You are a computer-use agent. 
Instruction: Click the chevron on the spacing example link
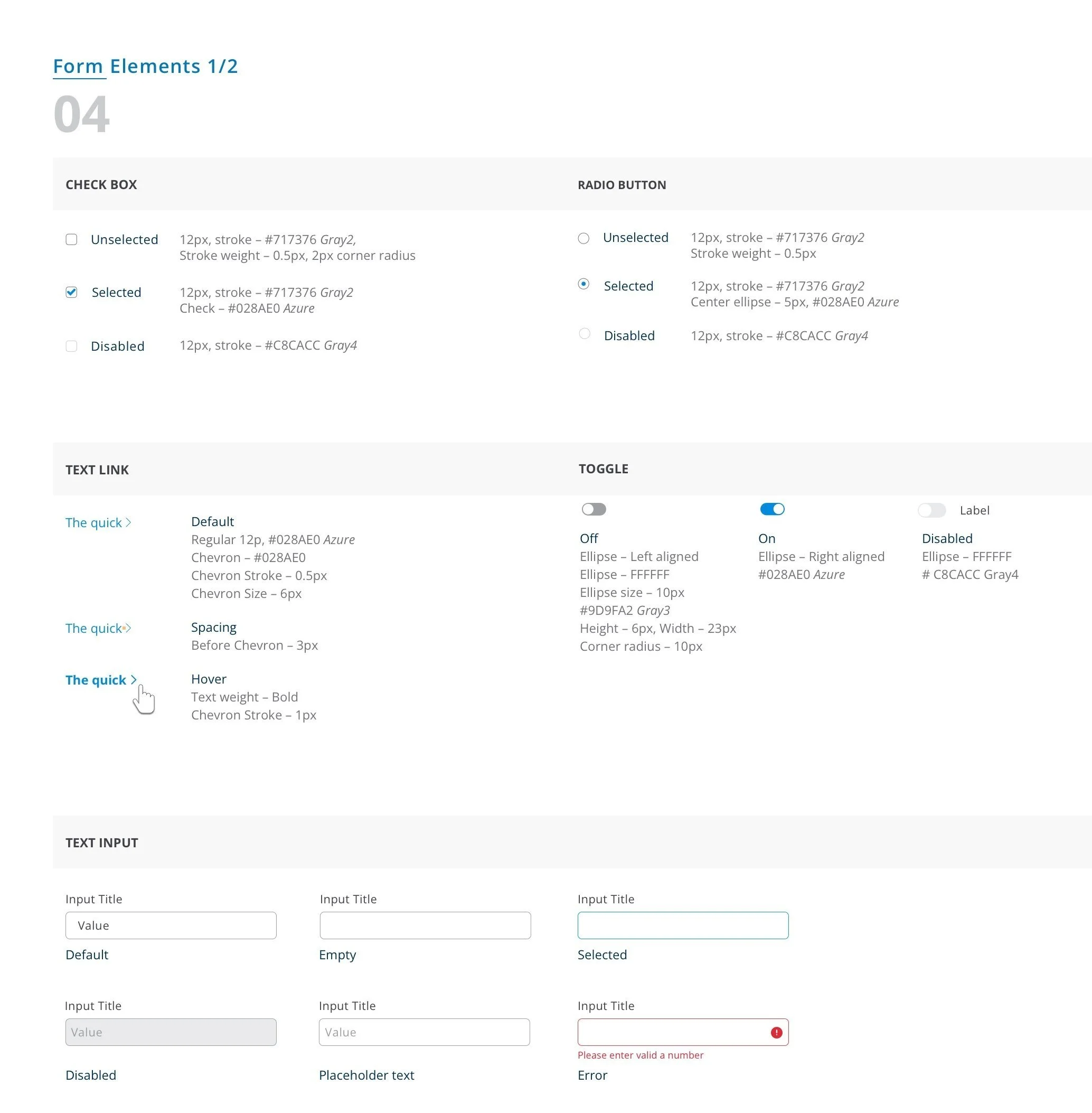(128, 628)
